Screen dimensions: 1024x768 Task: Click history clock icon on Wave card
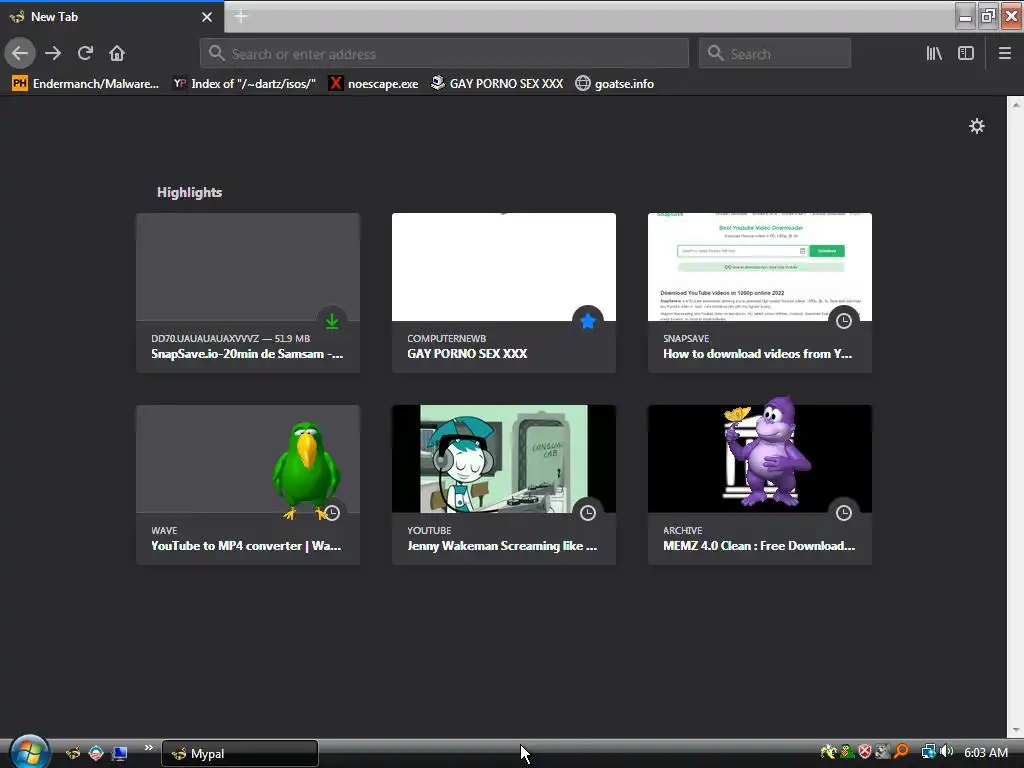point(332,513)
